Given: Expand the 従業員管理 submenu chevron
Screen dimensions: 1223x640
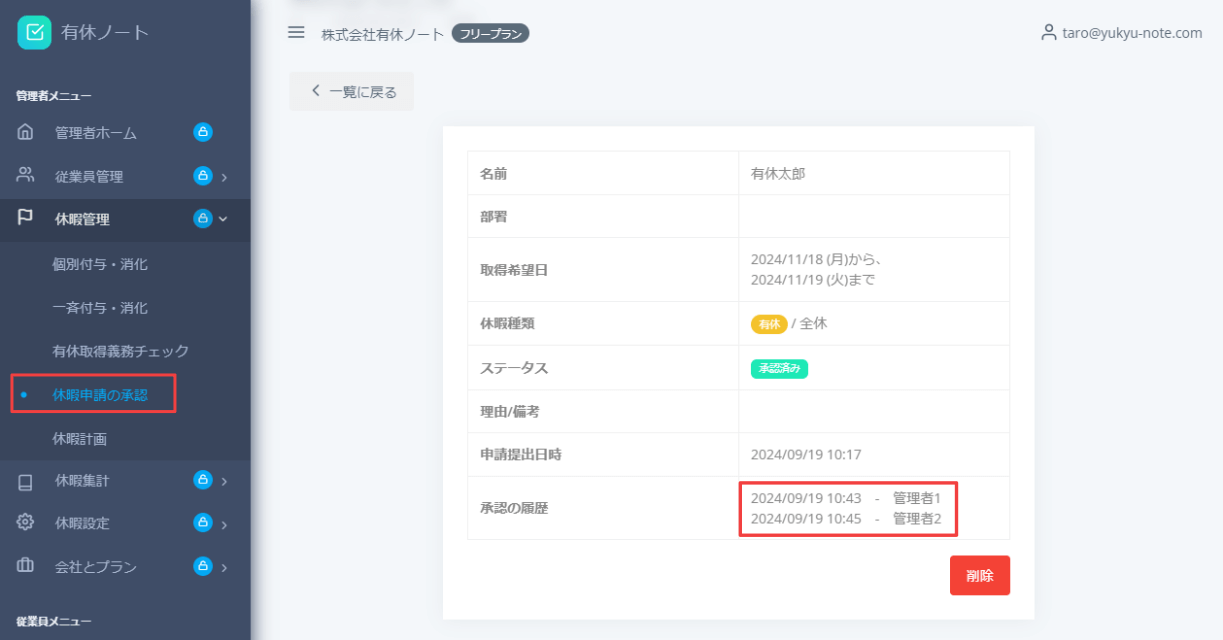Looking at the screenshot, I should [x=224, y=177].
